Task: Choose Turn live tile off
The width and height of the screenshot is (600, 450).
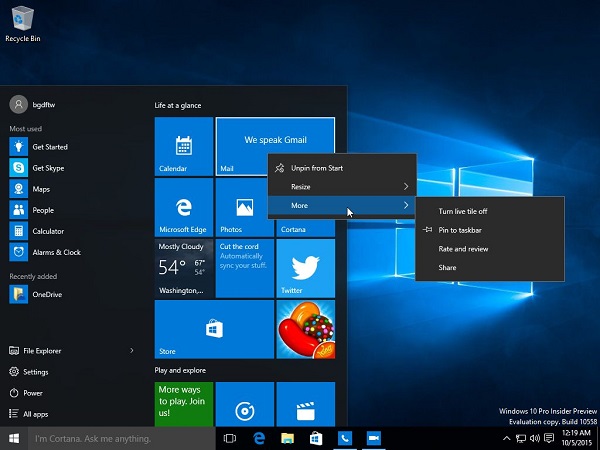Action: (490, 211)
